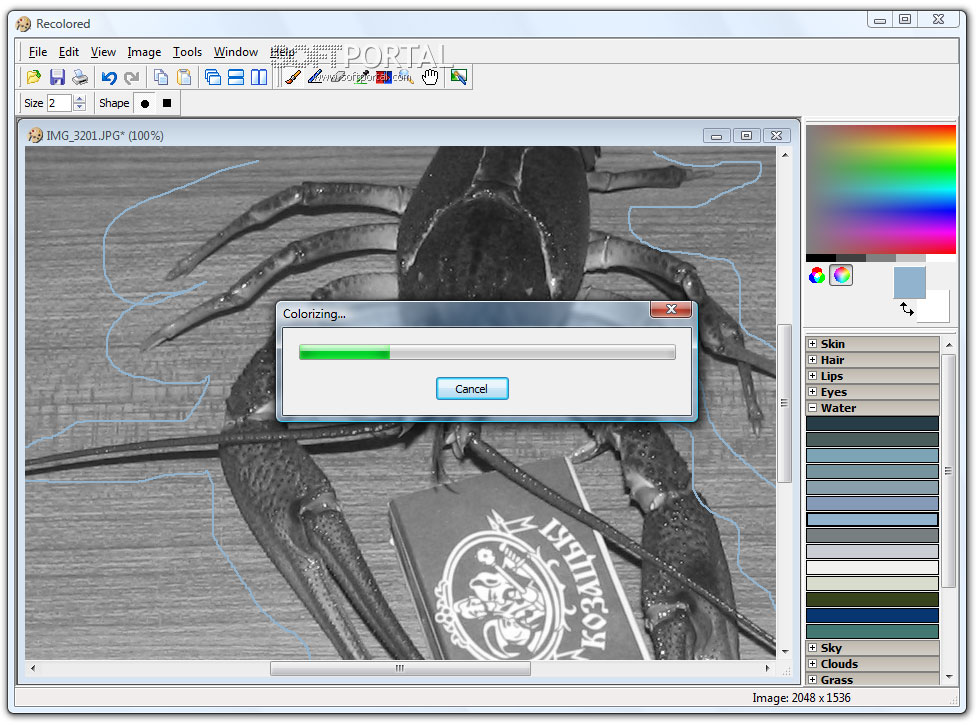The height and width of the screenshot is (725, 976).
Task: Open the Image menu
Action: point(144,52)
